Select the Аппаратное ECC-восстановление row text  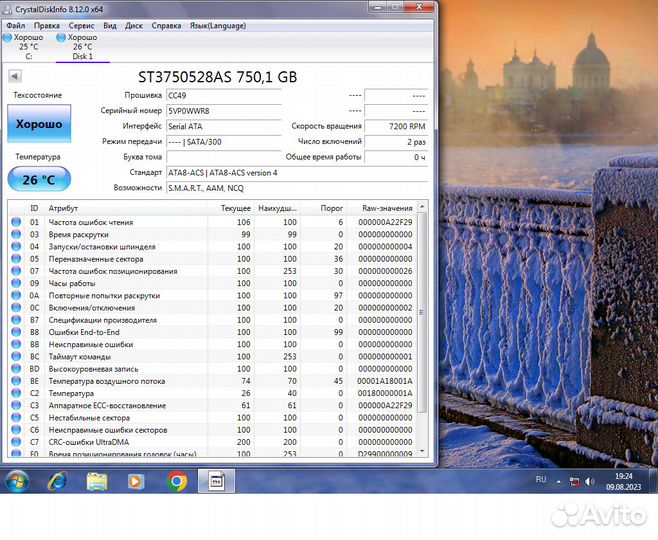[107, 405]
